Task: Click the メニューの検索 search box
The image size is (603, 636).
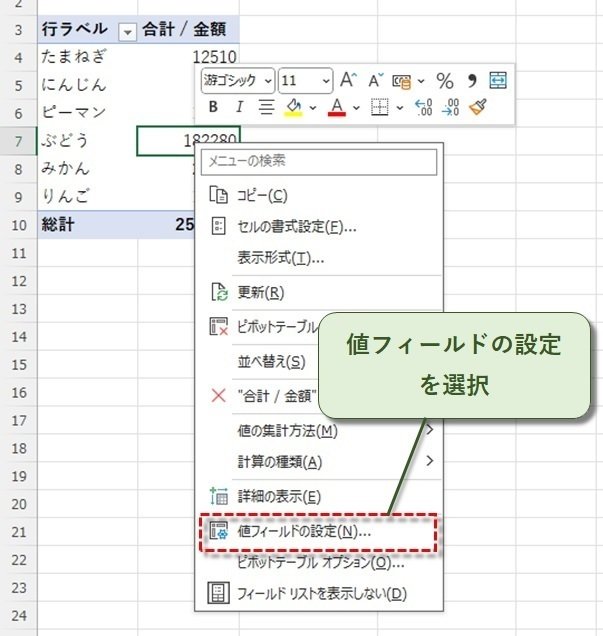Action: 319,162
